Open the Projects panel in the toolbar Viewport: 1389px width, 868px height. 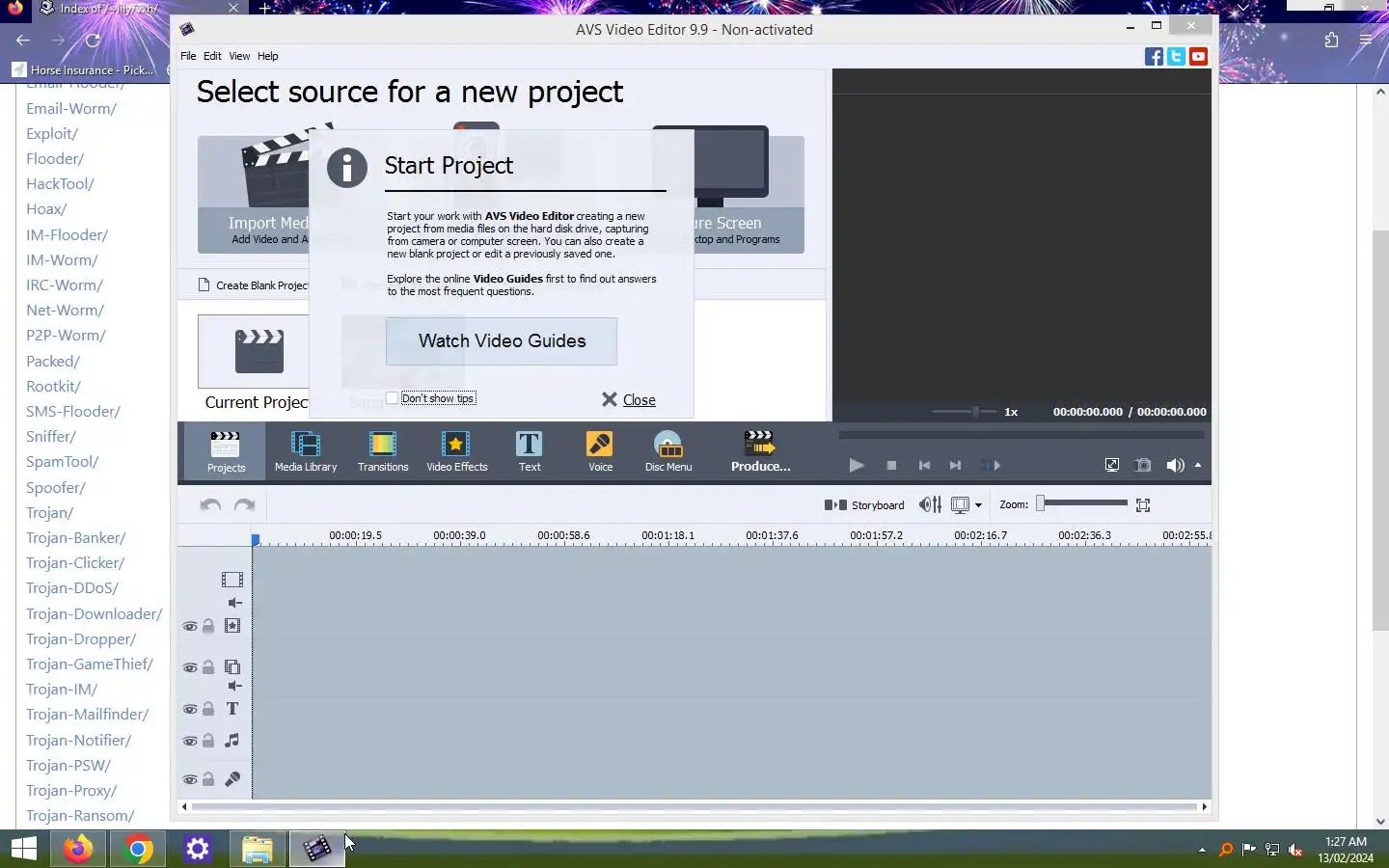[226, 451]
